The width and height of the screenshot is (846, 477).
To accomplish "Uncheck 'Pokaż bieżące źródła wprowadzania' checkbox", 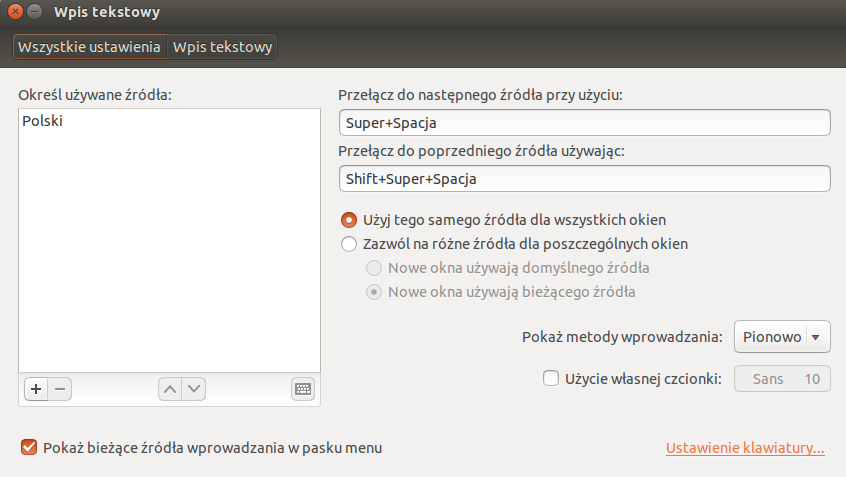I will pos(29,448).
